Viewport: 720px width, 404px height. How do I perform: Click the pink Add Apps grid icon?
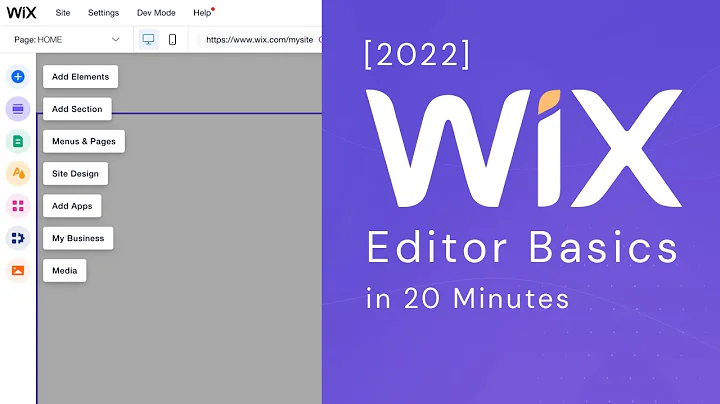(x=18, y=206)
